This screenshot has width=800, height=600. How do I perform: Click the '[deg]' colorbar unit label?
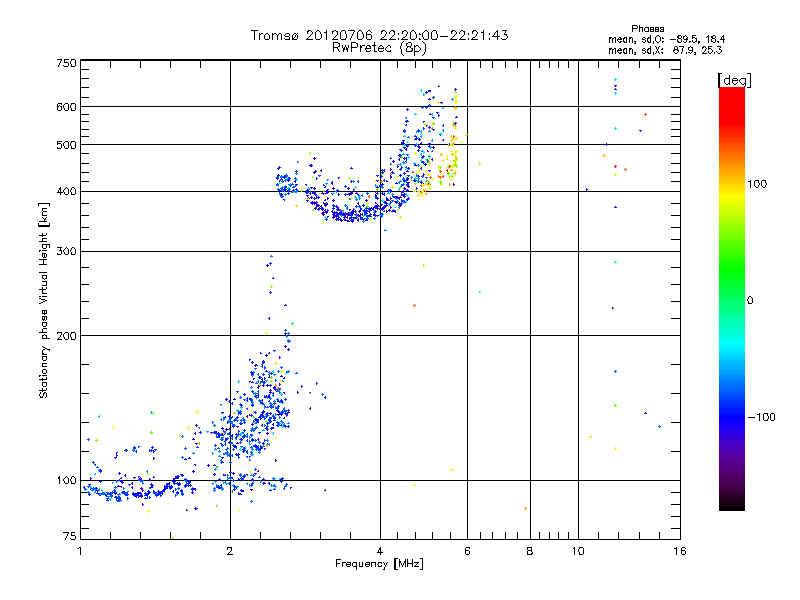pos(734,80)
